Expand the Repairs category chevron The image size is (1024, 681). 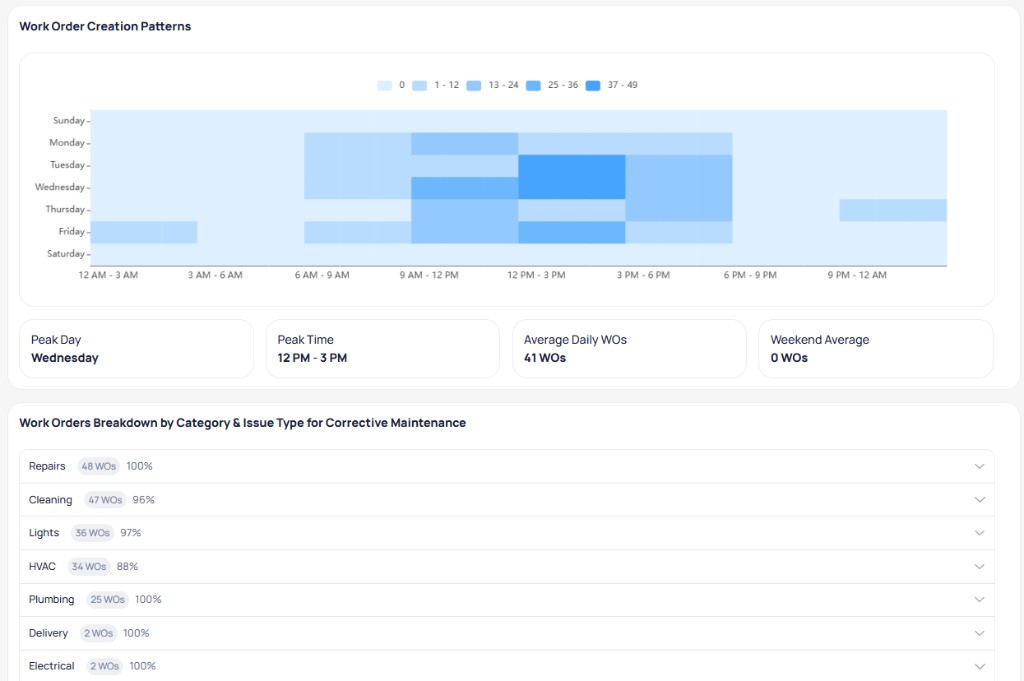(979, 466)
